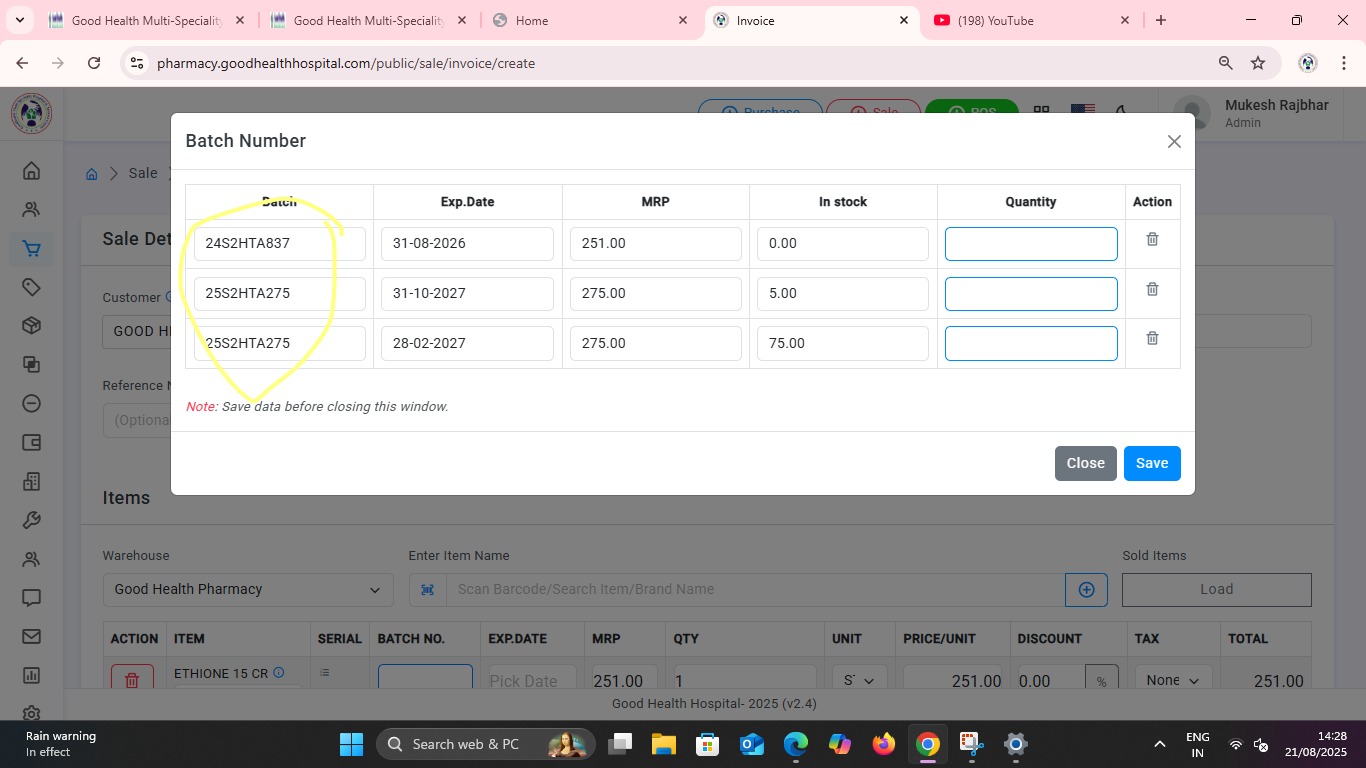Image resolution: width=1366 pixels, height=768 pixels.
Task: Bookmark this page with star icon
Action: (1258, 63)
